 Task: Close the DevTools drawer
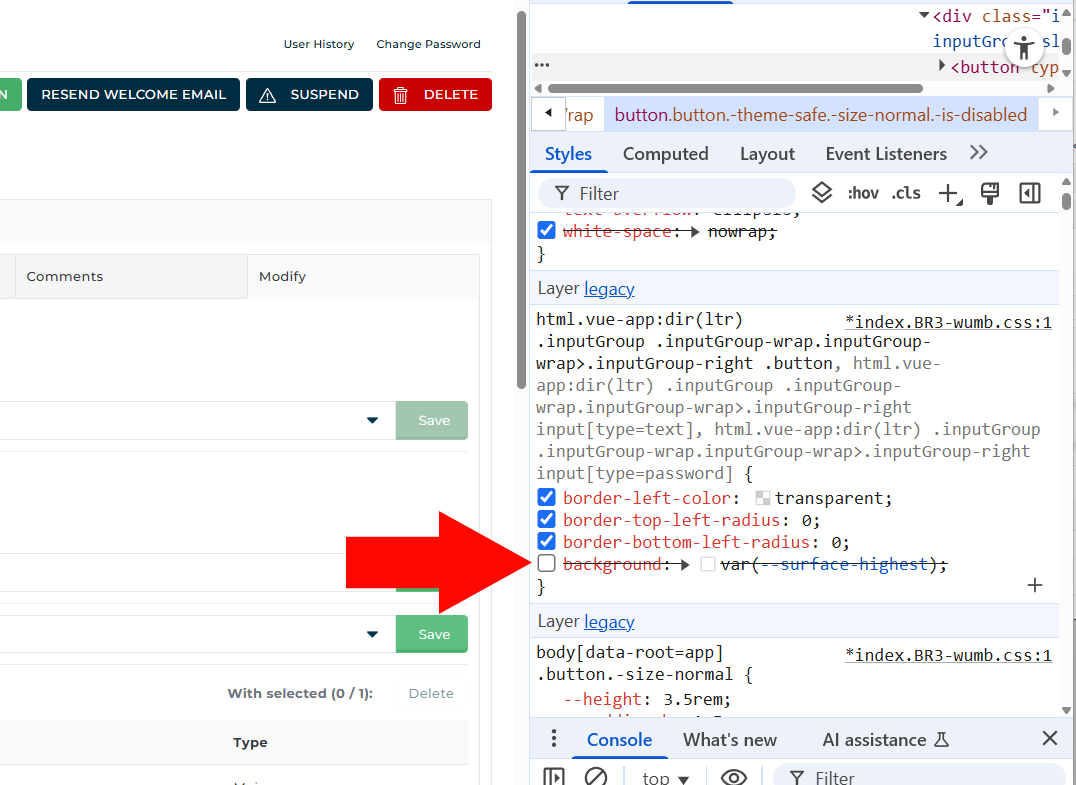[1049, 738]
